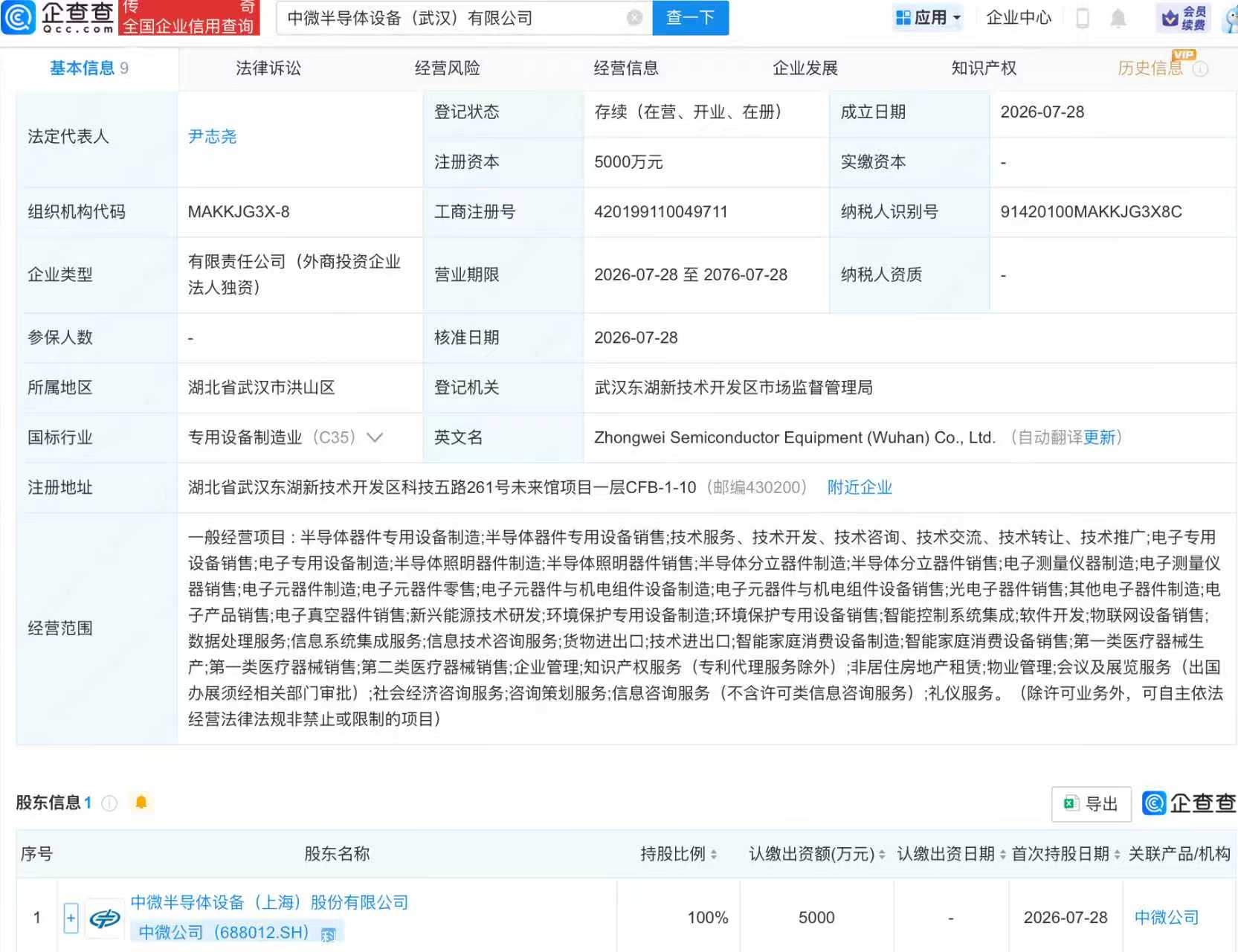Click the 成立日期 value 2026-07-28
Image resolution: width=1238 pixels, height=952 pixels.
[1042, 112]
